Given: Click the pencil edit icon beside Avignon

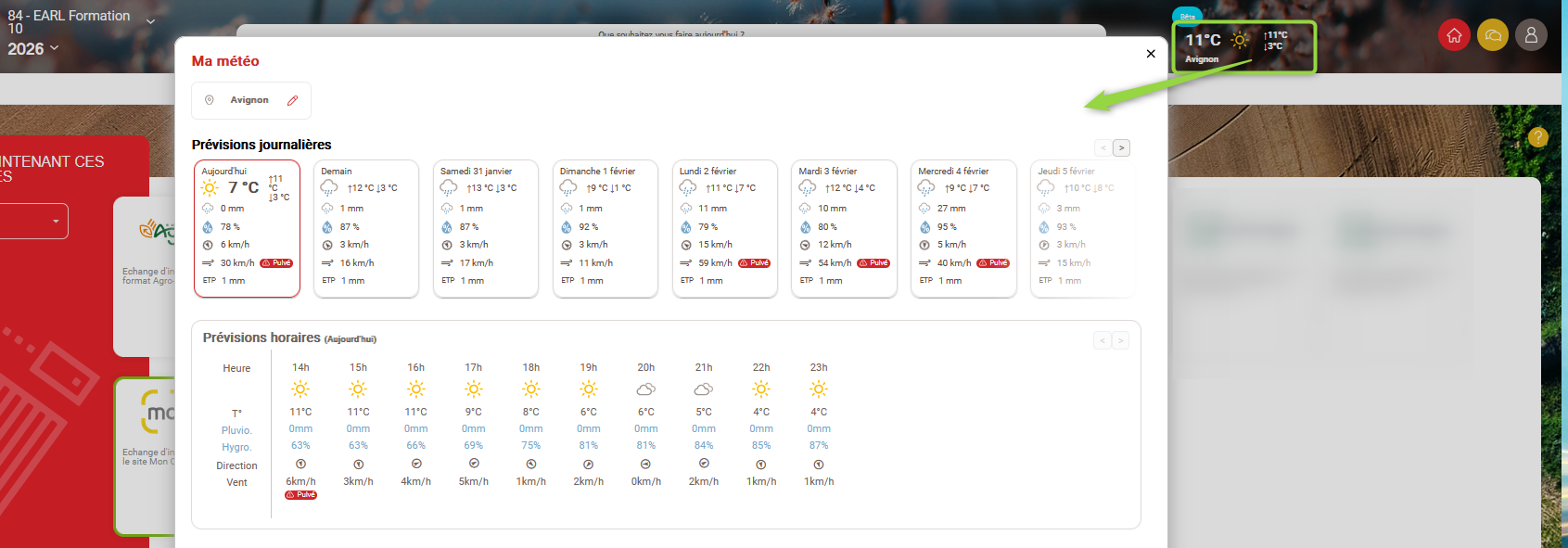Looking at the screenshot, I should pos(292,100).
